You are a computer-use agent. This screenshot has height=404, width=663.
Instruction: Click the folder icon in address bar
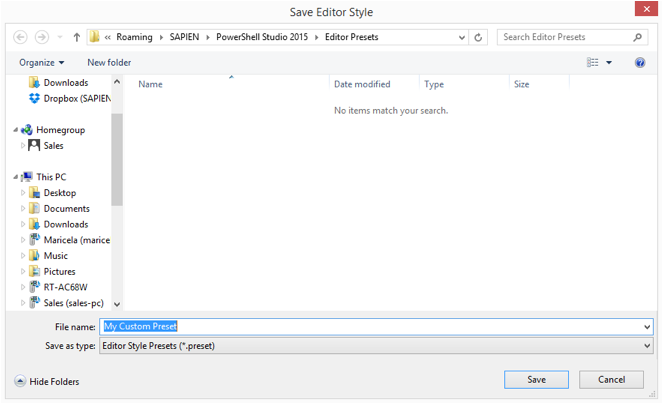(94, 37)
